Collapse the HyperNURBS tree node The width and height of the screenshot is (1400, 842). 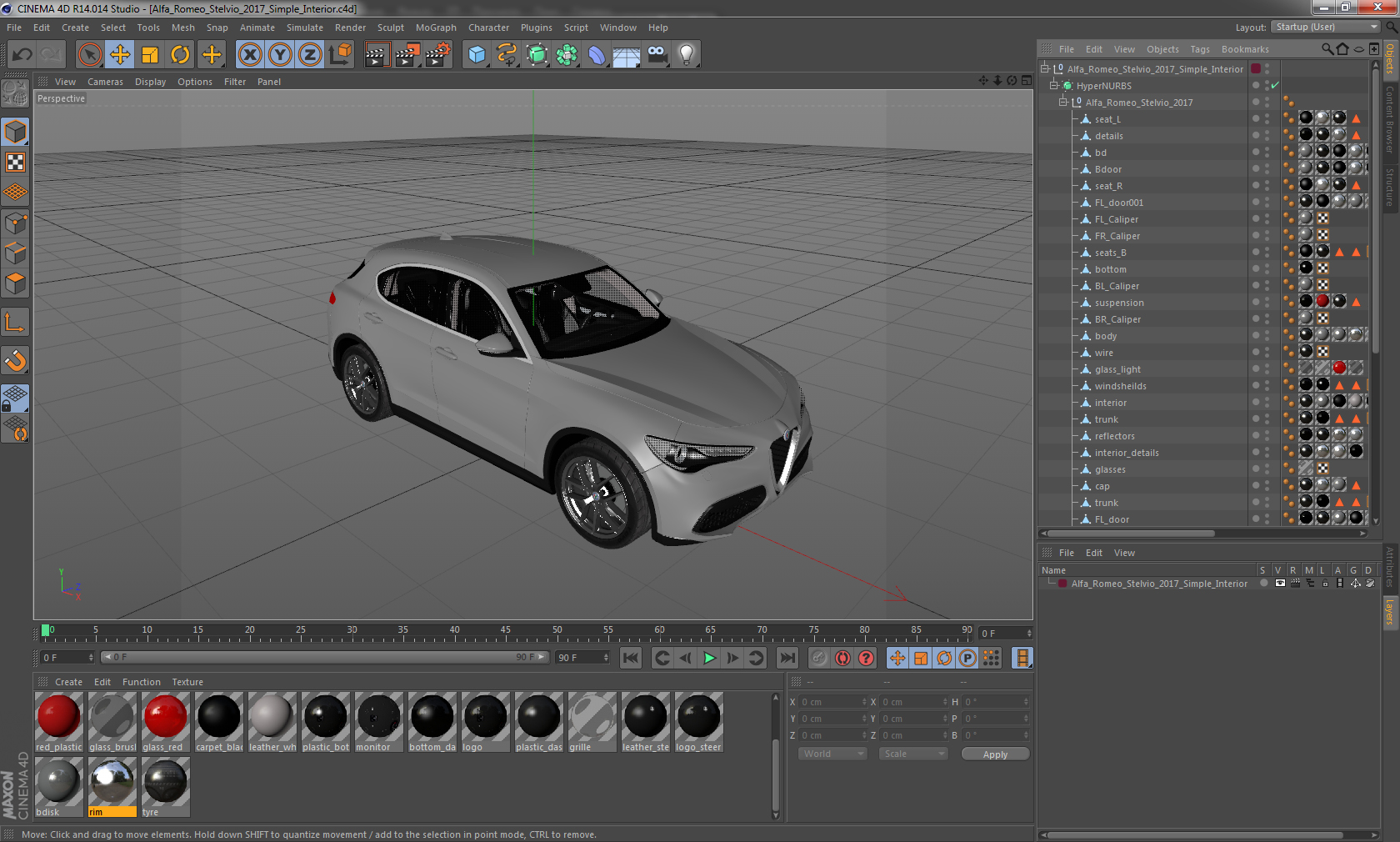(1053, 86)
